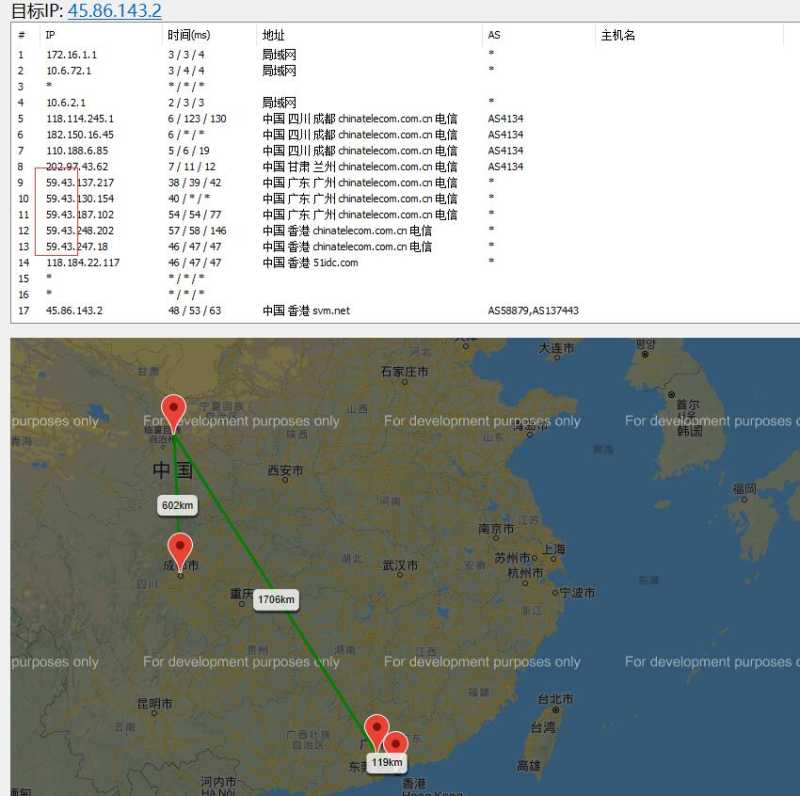Select hop 4 IP 10.6.2.1

[66, 103]
